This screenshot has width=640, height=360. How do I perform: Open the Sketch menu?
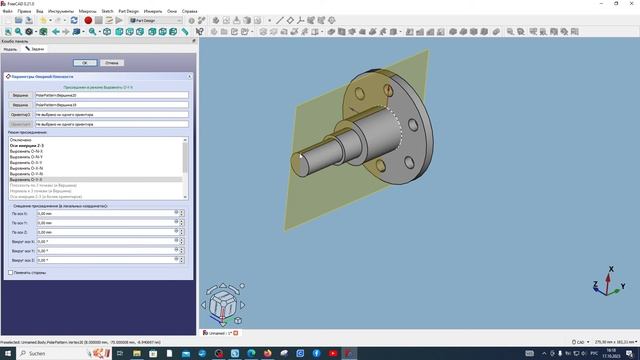107,11
